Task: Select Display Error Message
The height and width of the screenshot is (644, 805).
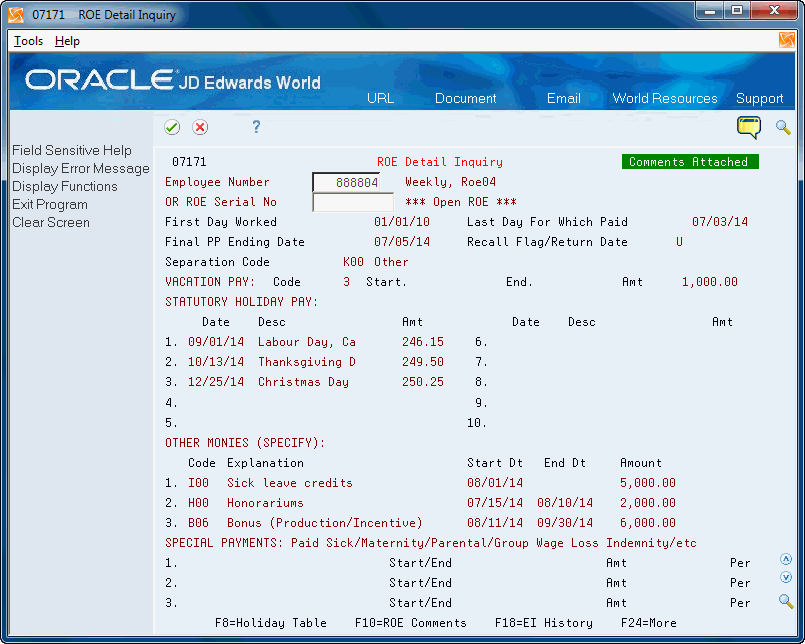Action: click(x=81, y=168)
